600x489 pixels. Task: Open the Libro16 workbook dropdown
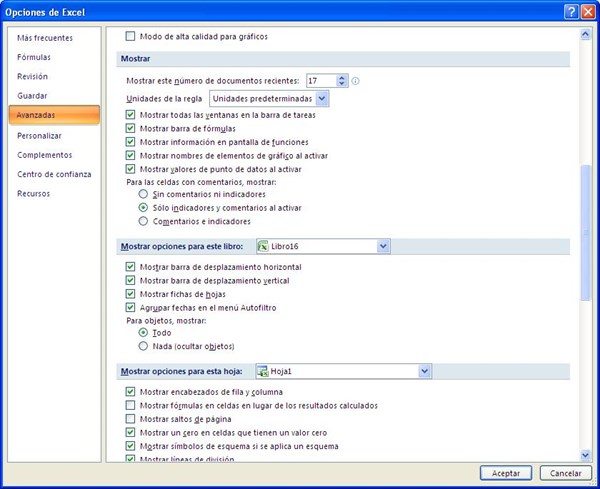click(x=383, y=246)
